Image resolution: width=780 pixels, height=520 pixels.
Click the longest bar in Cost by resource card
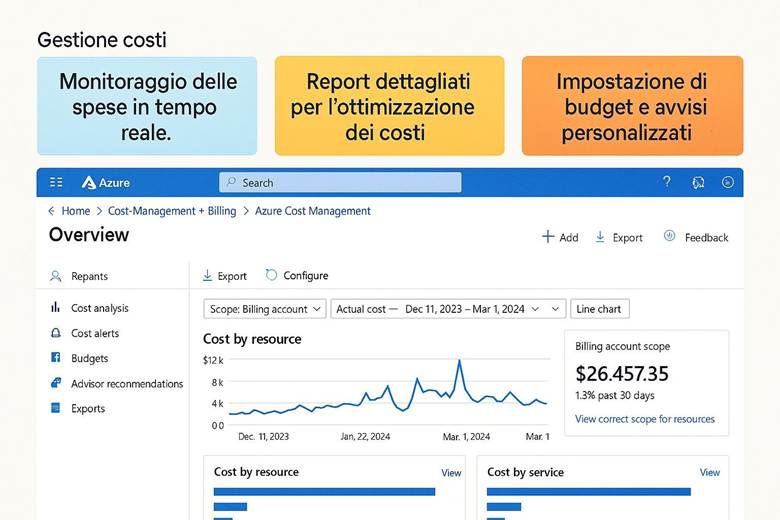(x=324, y=492)
